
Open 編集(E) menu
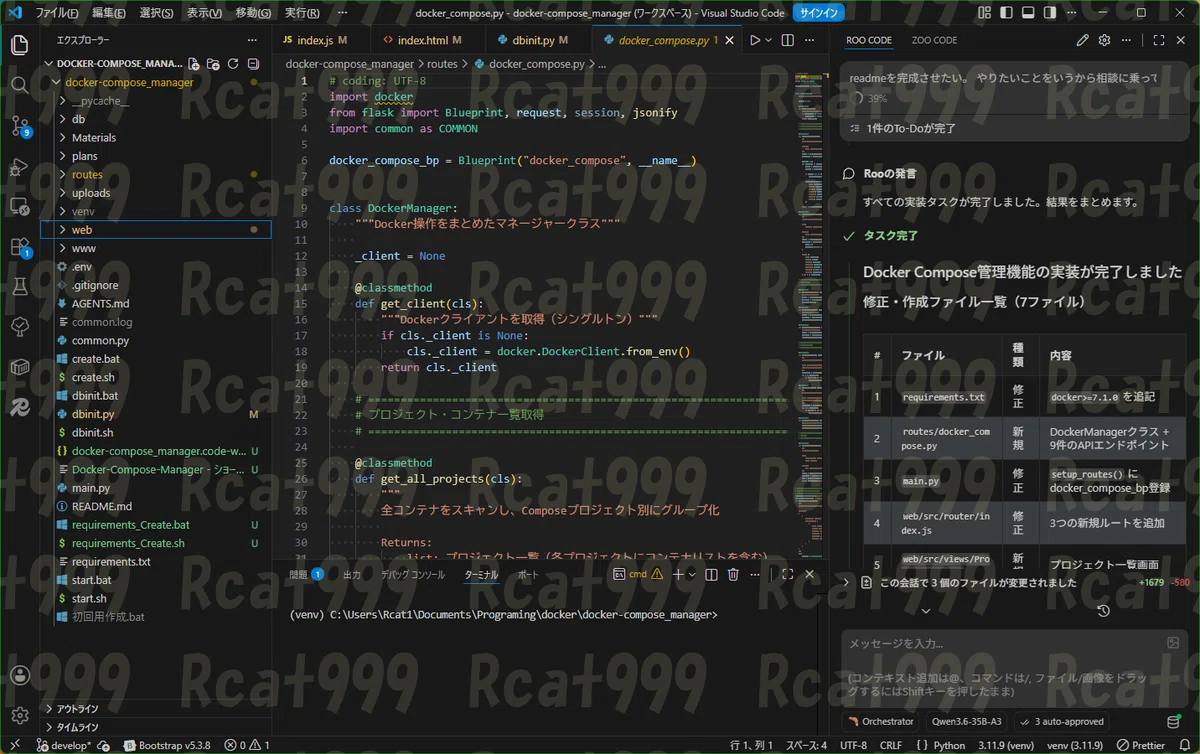click(109, 13)
